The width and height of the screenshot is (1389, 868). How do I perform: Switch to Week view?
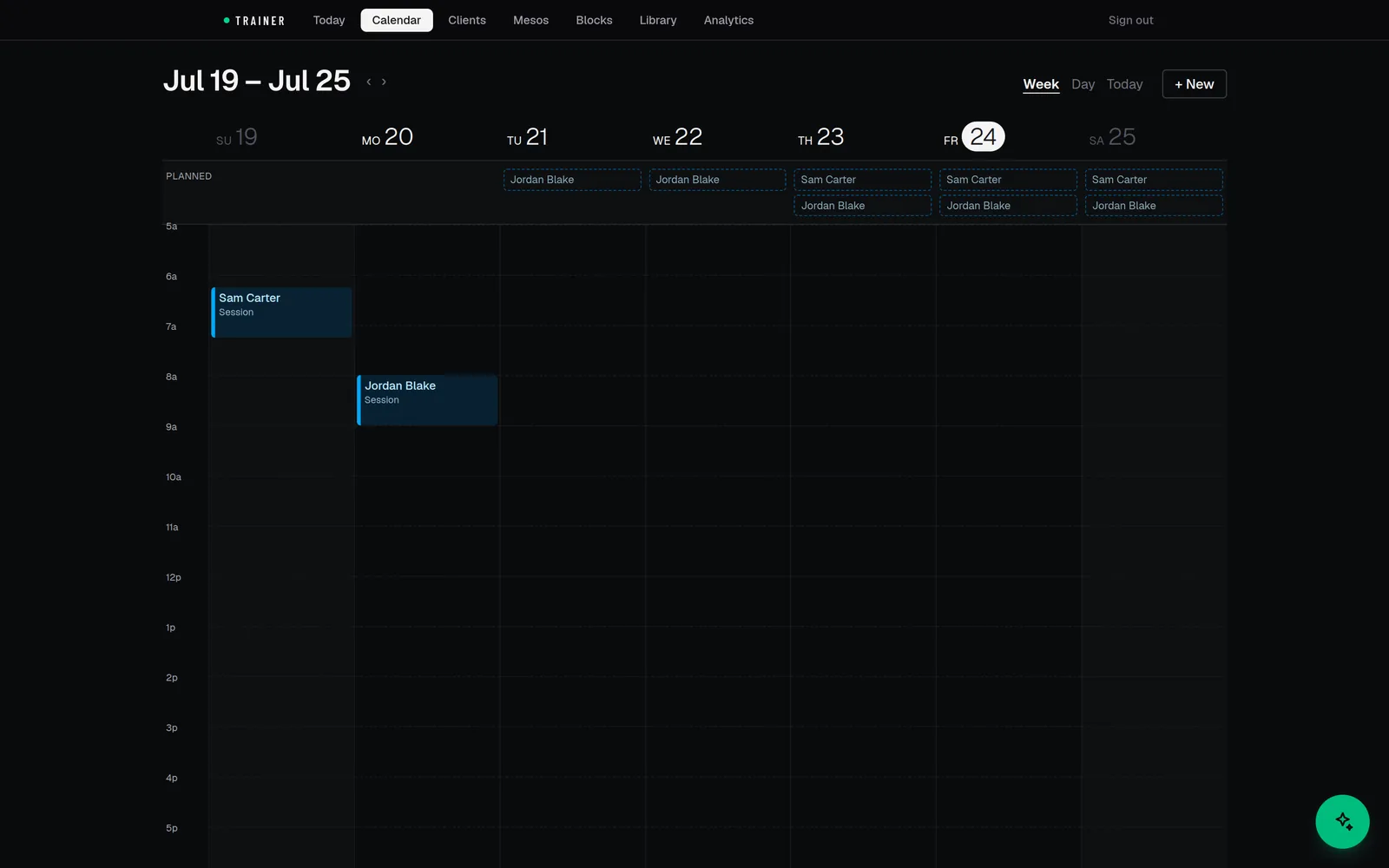[1041, 84]
